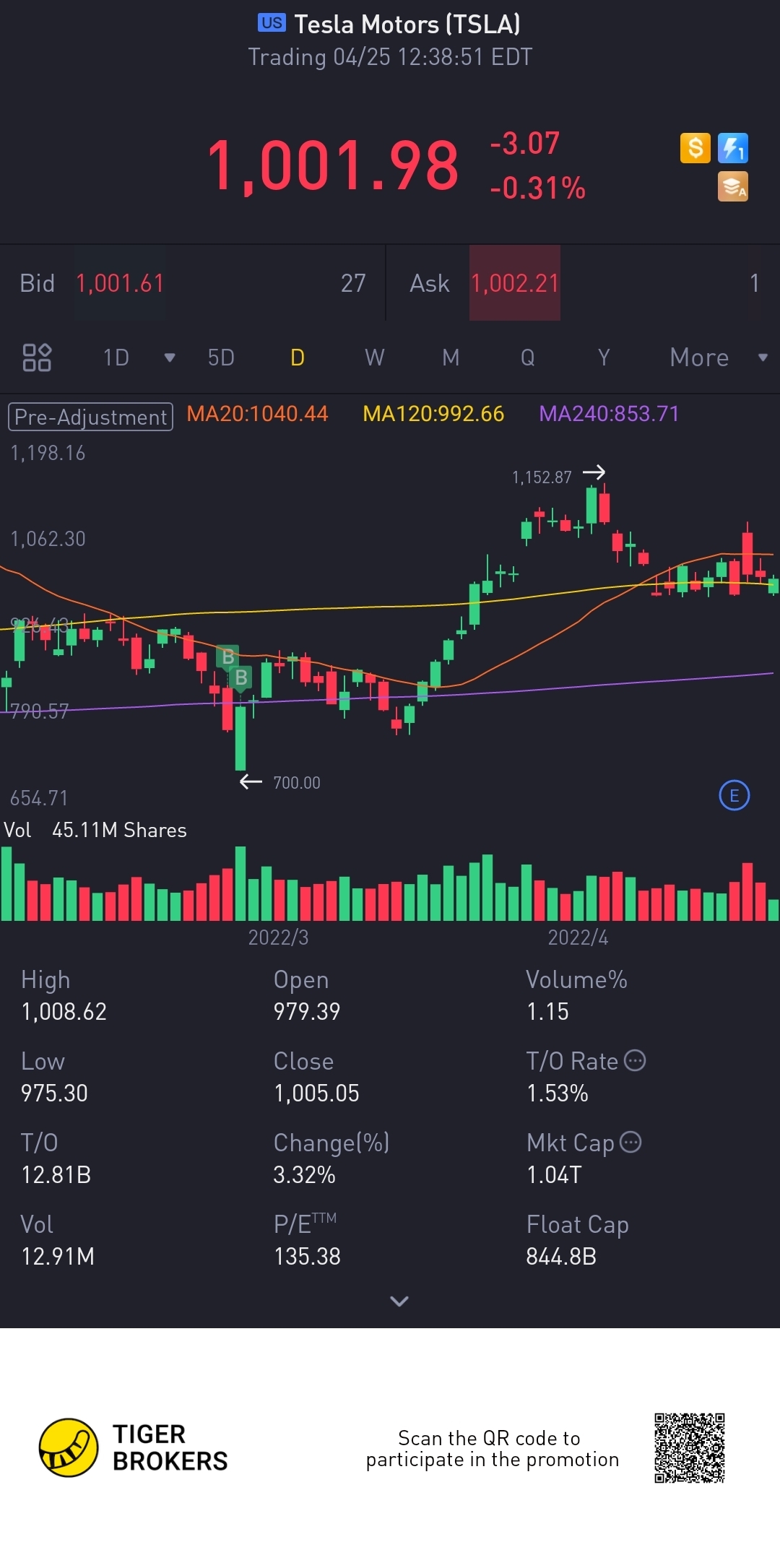This screenshot has width=780, height=1568.
Task: Open the Pre-Adjustment selector
Action: coord(90,417)
